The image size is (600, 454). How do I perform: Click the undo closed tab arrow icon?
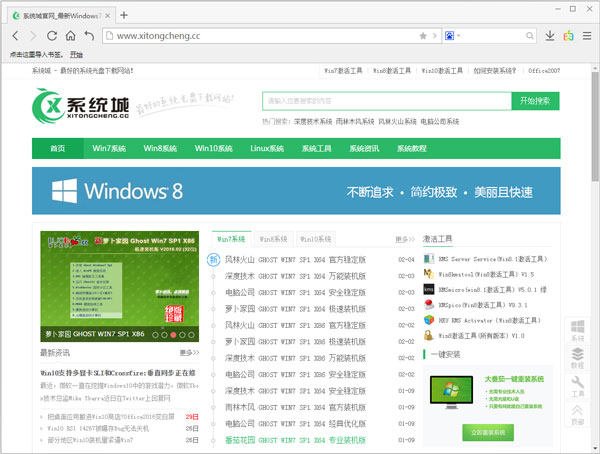[x=89, y=36]
